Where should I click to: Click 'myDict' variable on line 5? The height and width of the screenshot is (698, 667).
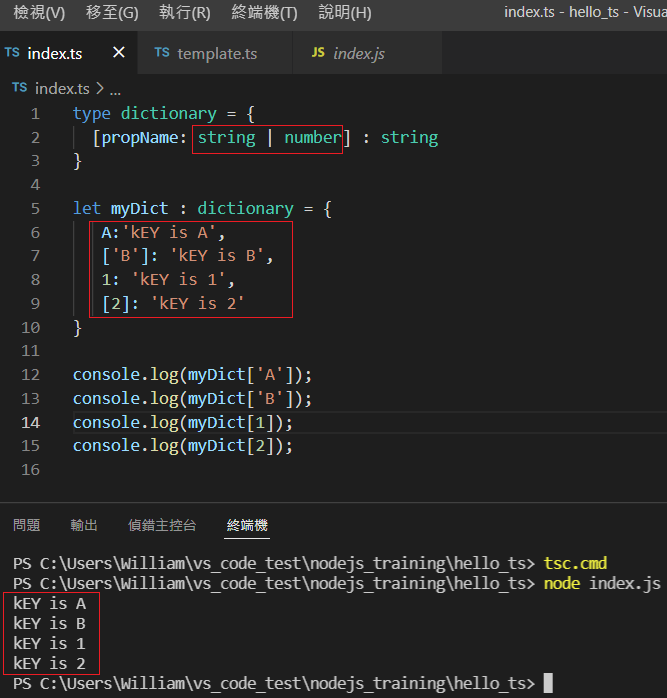[140, 208]
